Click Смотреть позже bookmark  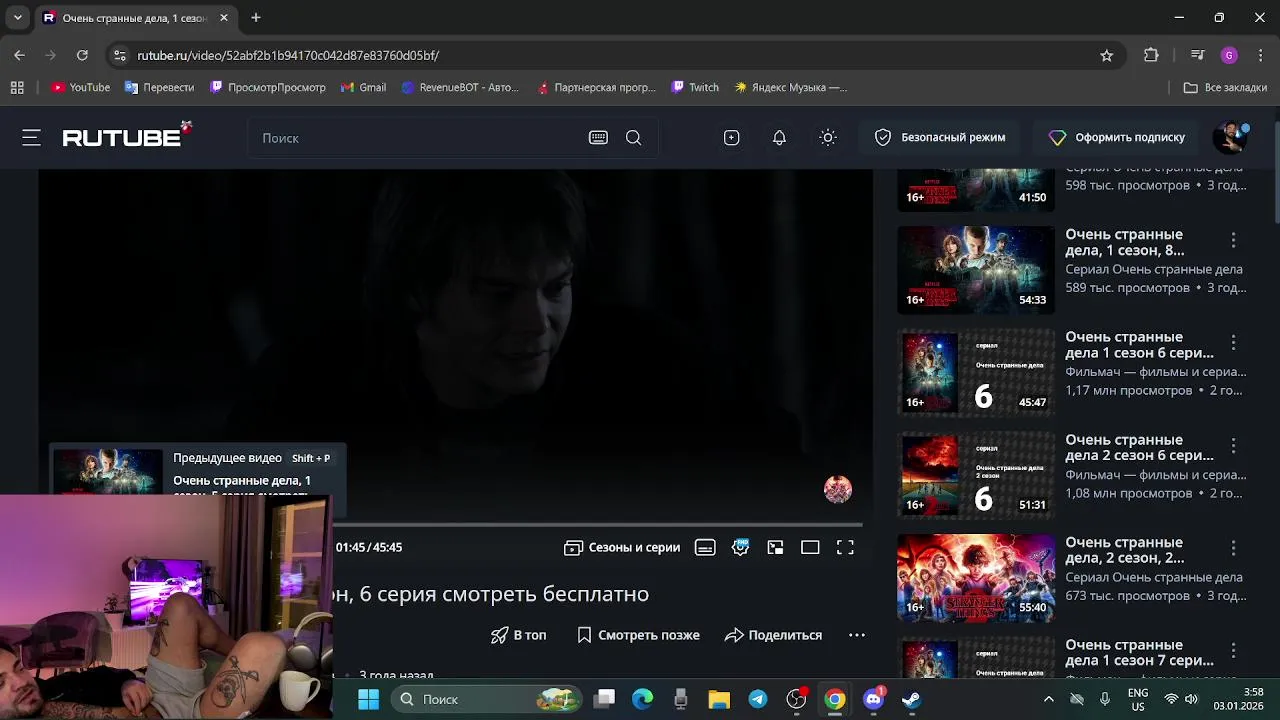click(638, 635)
